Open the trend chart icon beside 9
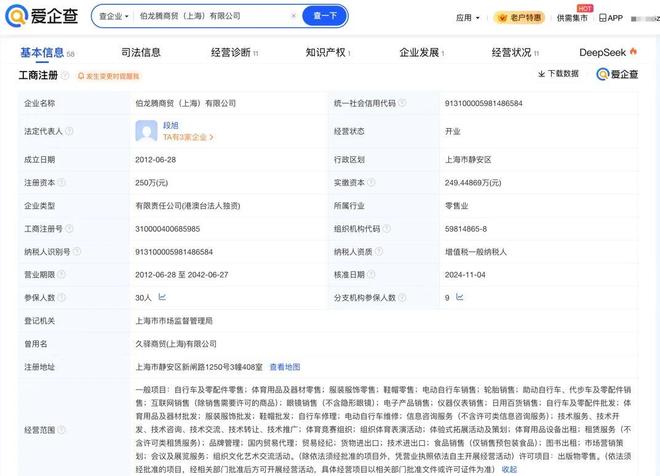 pos(460,297)
